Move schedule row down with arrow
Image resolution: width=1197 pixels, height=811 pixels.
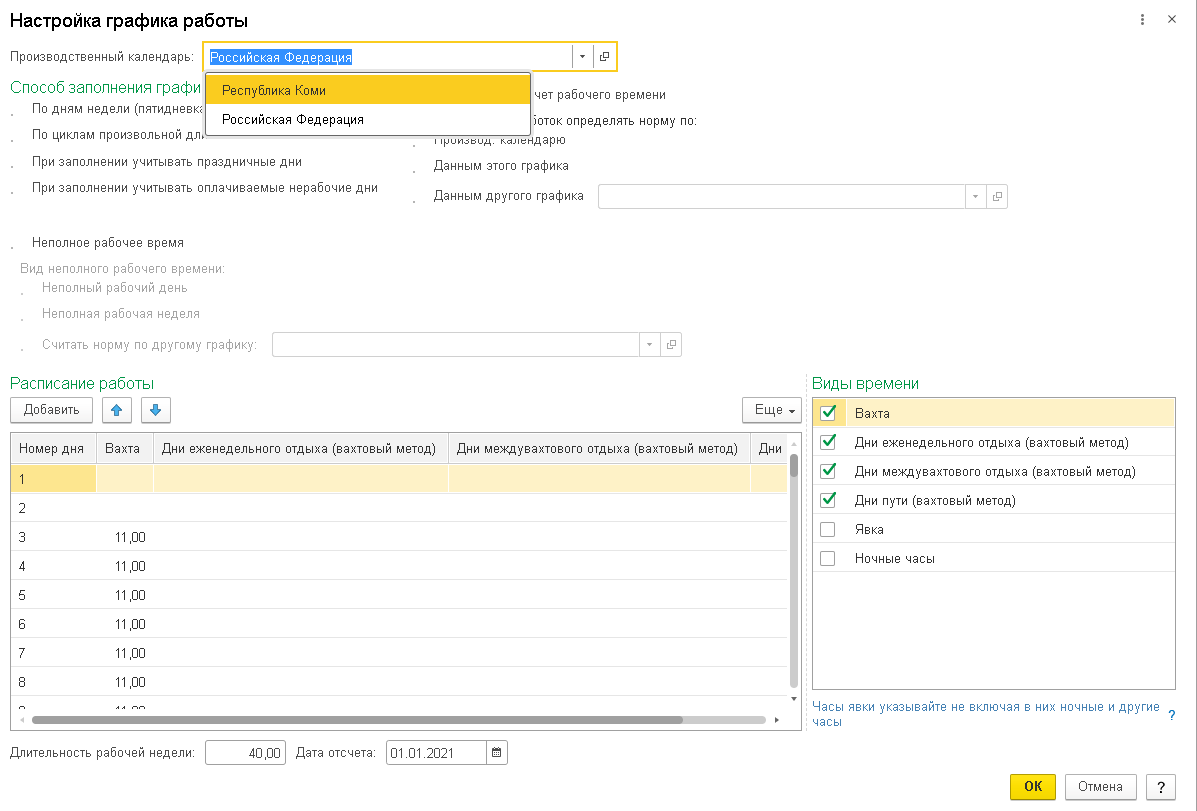tap(156, 410)
